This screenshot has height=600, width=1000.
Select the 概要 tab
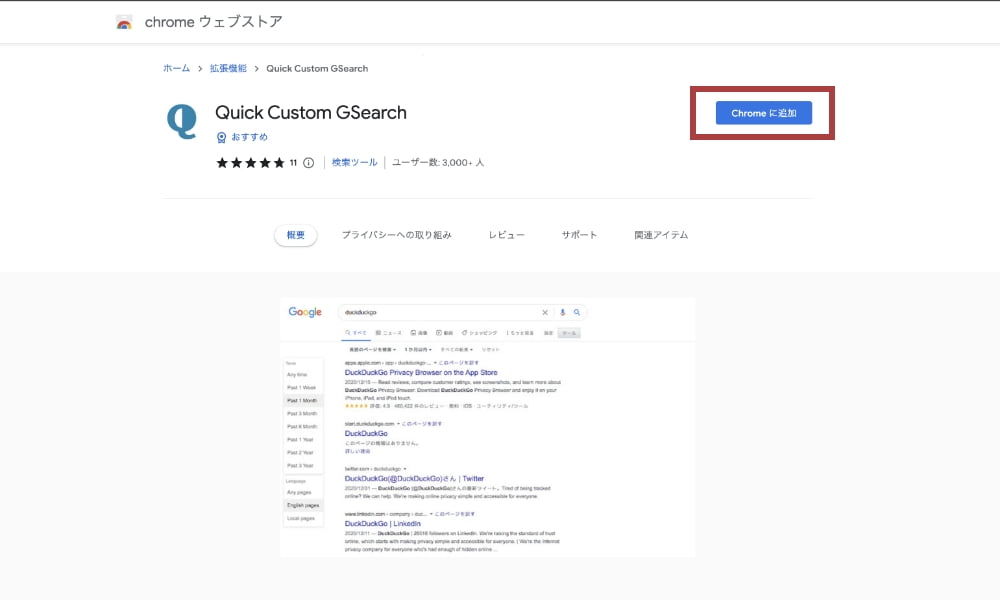click(x=296, y=235)
